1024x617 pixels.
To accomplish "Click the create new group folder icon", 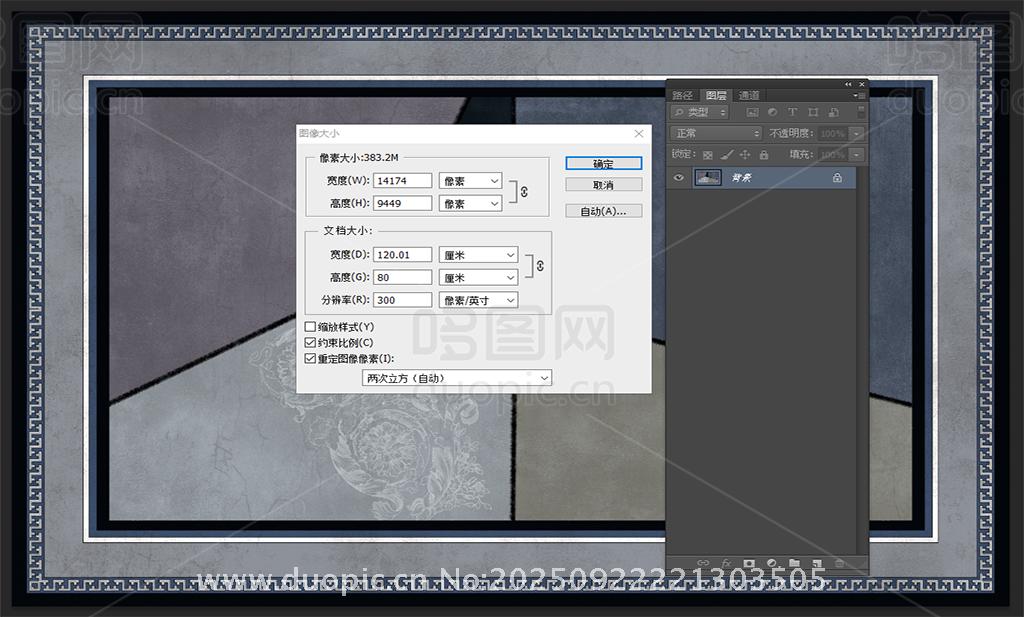I will (x=794, y=564).
